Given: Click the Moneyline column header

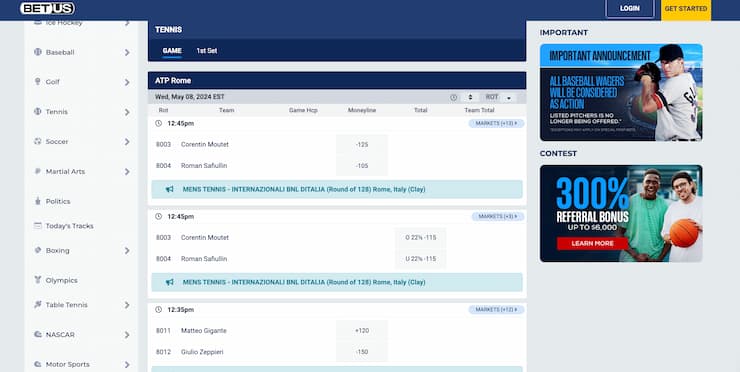Looking at the screenshot, I should click(x=362, y=110).
